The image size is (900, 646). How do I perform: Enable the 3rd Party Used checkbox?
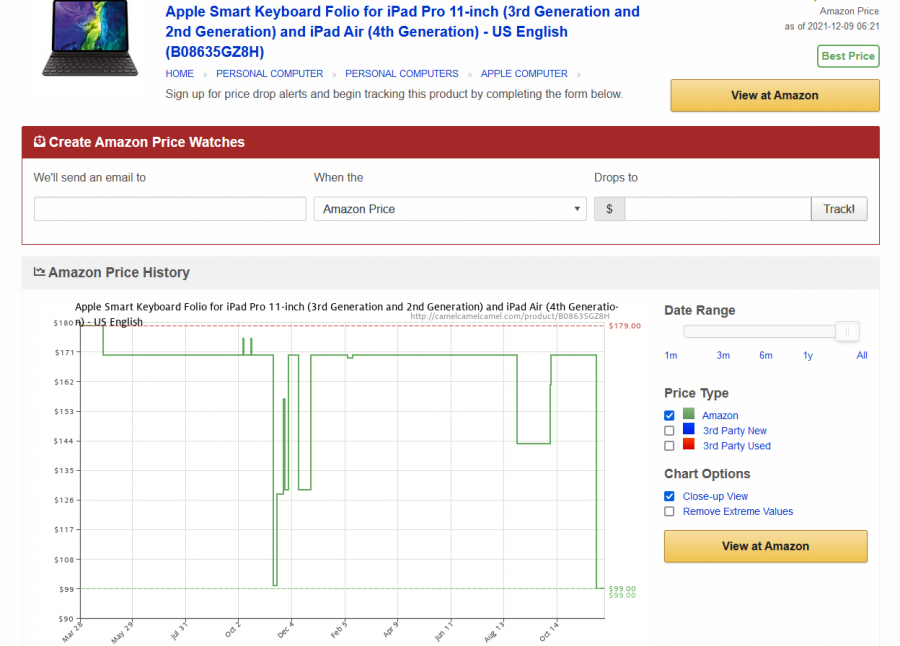click(669, 446)
